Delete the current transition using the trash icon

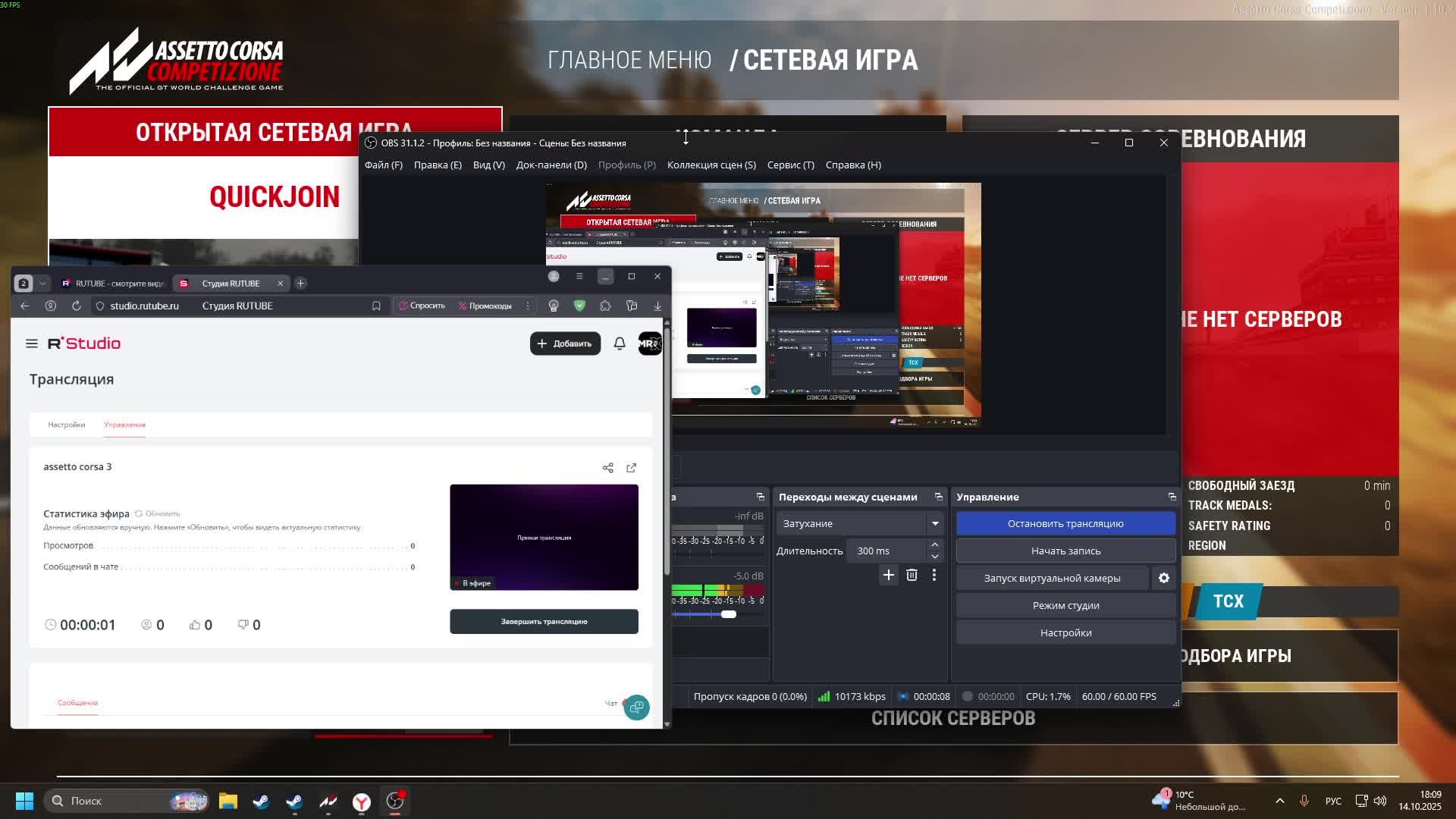[x=912, y=576]
